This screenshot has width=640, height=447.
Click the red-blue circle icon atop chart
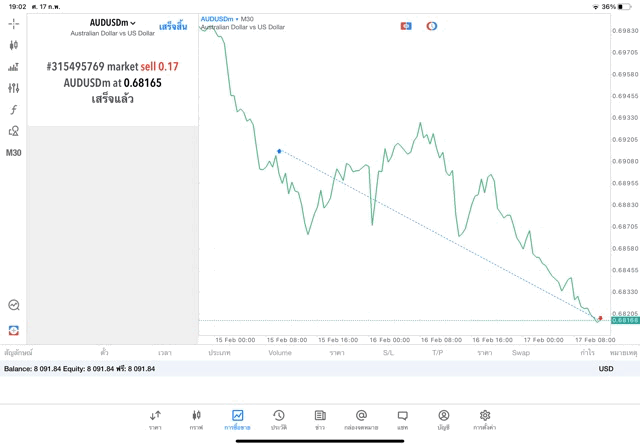point(431,26)
